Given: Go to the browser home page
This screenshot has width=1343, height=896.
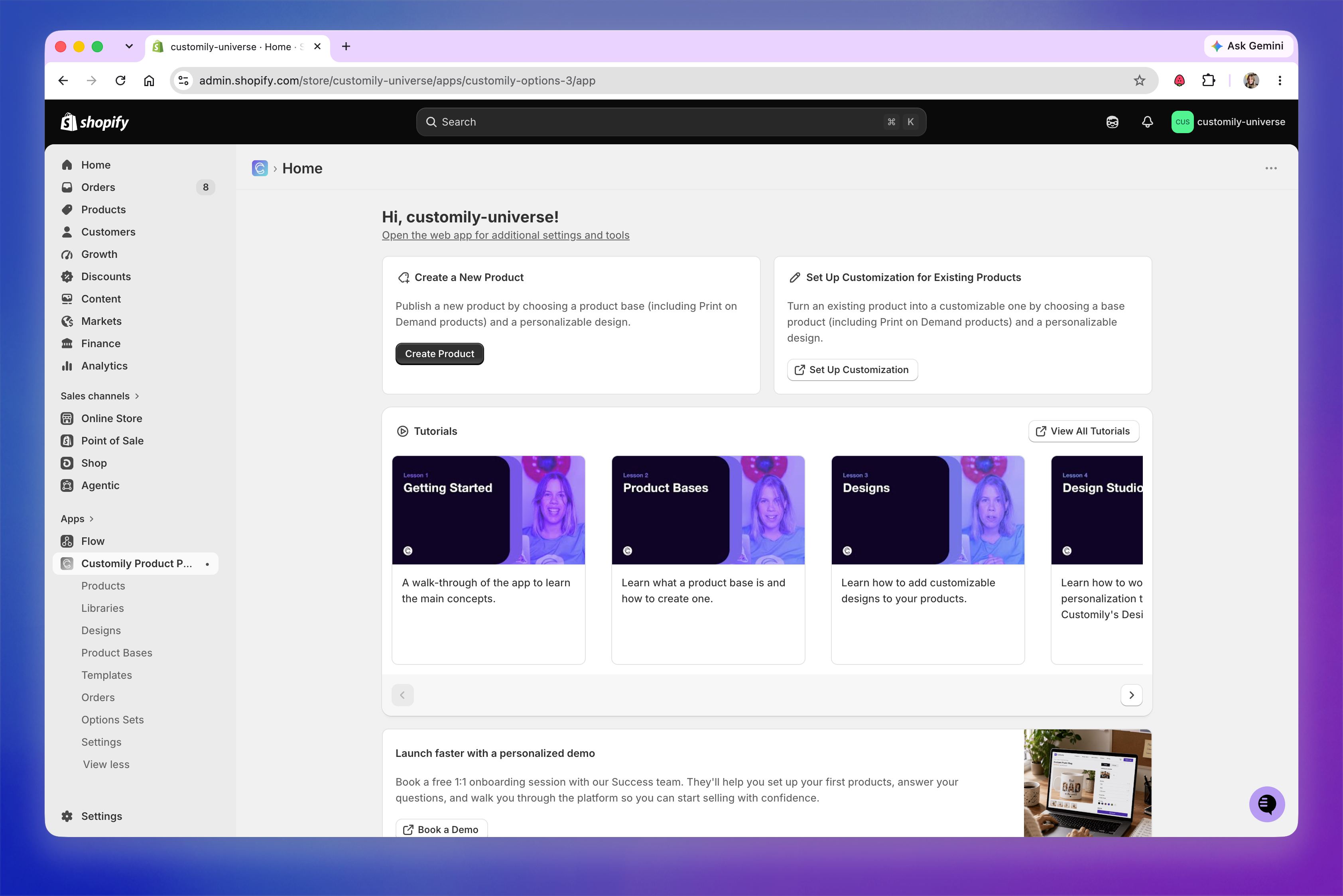Looking at the screenshot, I should [149, 81].
